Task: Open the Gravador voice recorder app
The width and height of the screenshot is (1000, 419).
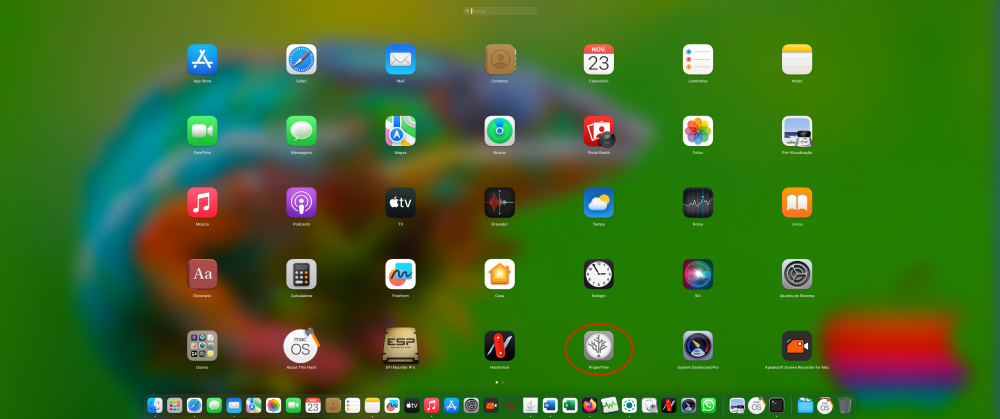Action: (x=499, y=203)
